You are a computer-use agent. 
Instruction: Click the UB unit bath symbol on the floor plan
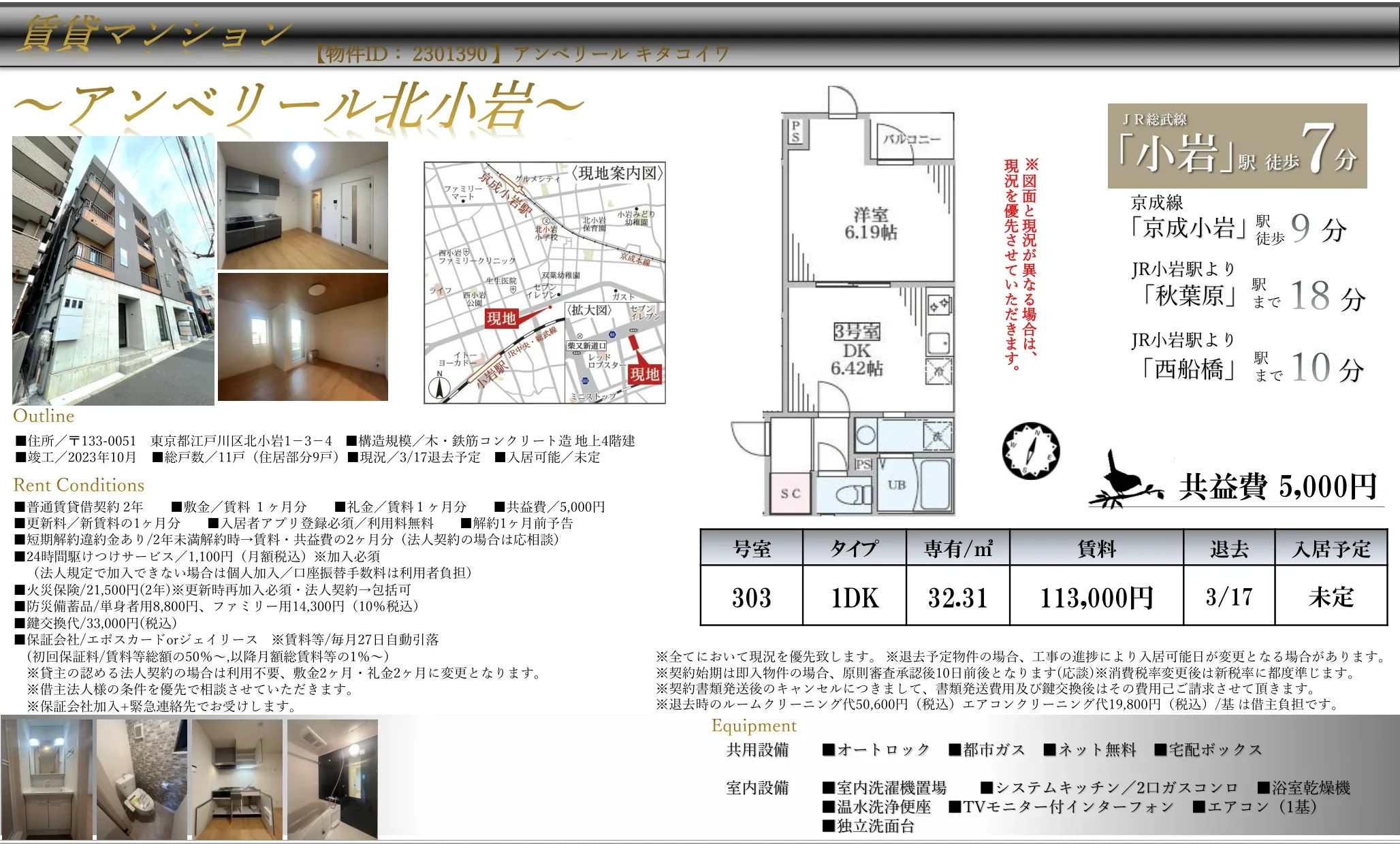897,485
